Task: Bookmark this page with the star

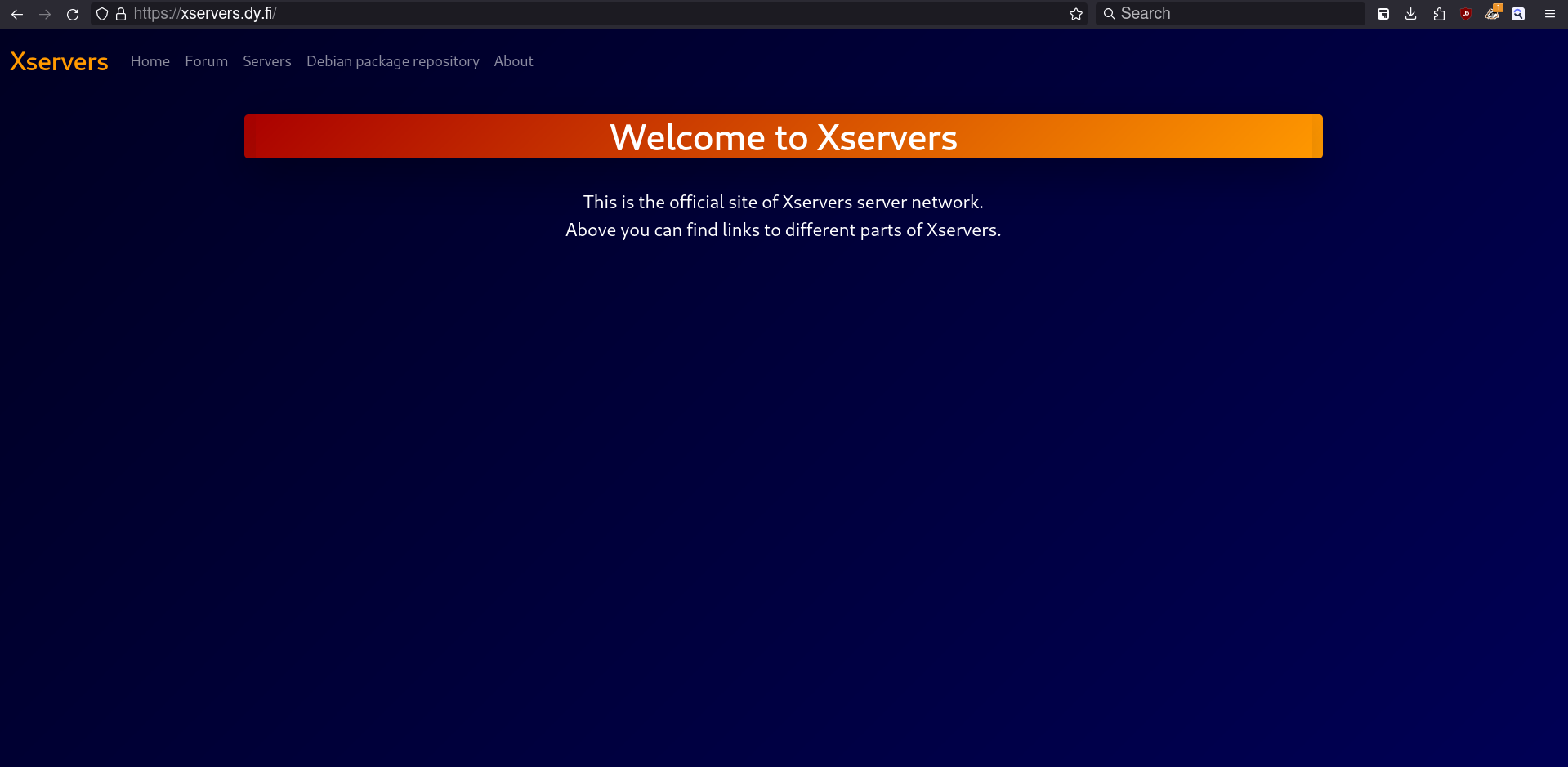Action: (1076, 14)
